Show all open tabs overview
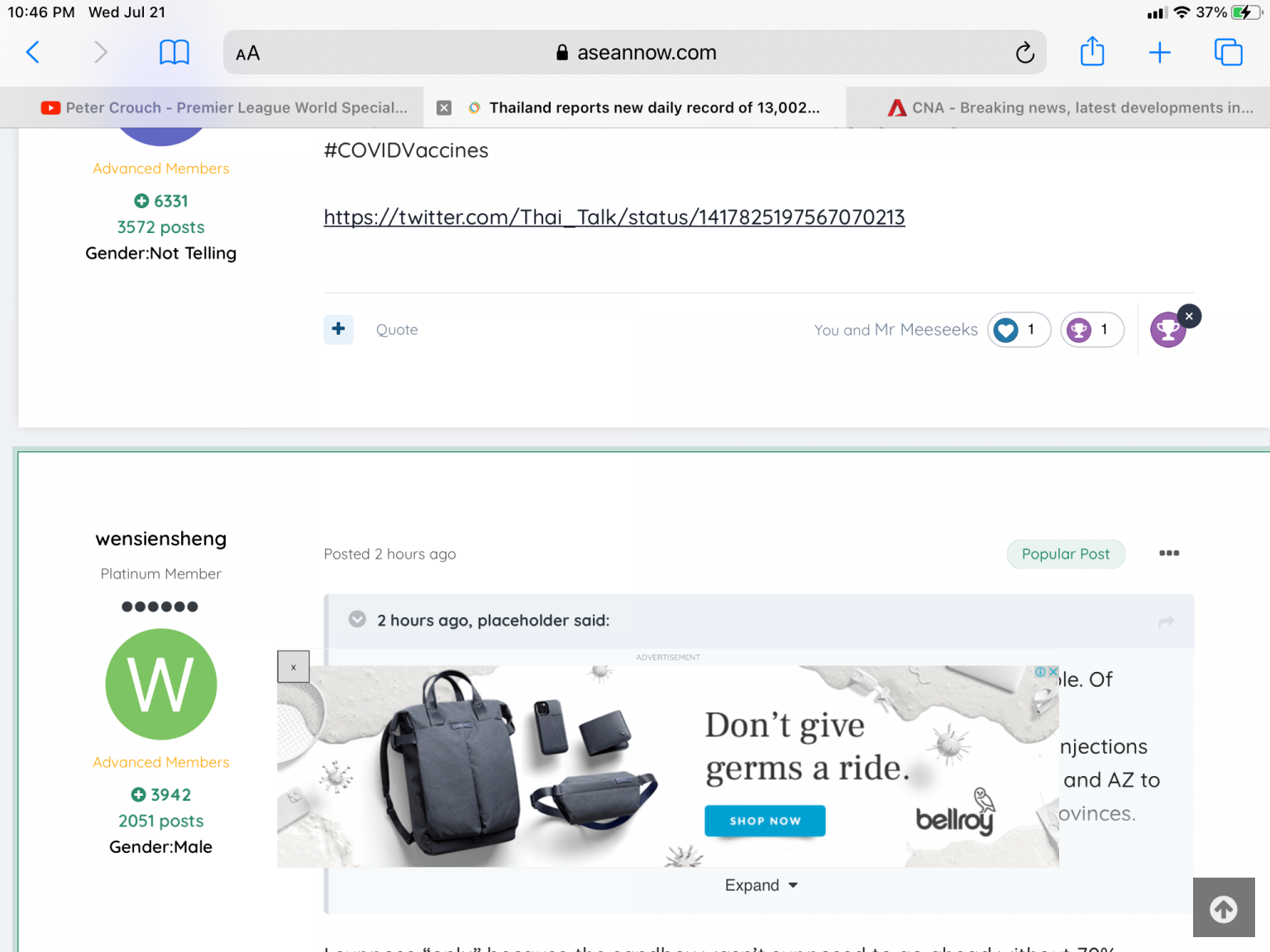Screen dimensions: 1270x952 pyautogui.click(x=1228, y=52)
